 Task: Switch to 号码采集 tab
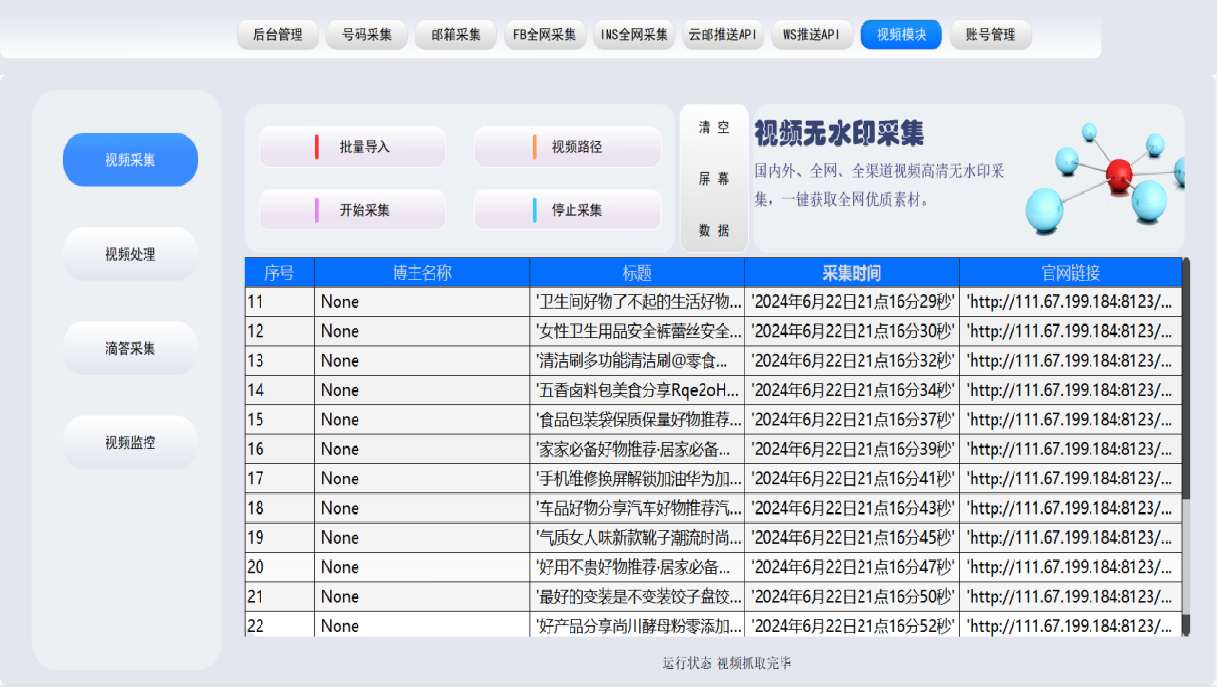pyautogui.click(x=366, y=35)
